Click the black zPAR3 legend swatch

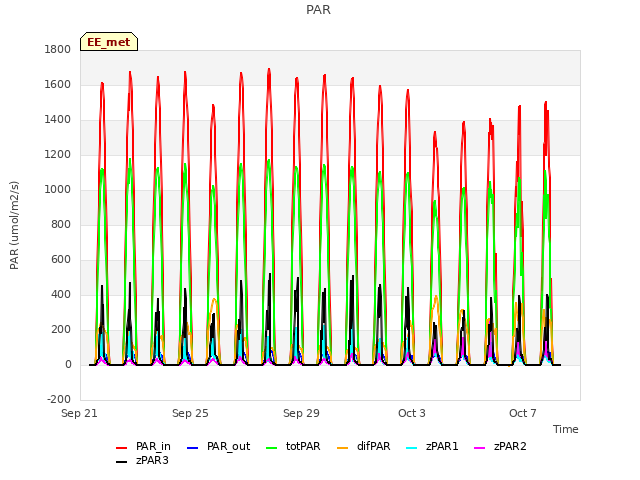[x=122, y=462]
